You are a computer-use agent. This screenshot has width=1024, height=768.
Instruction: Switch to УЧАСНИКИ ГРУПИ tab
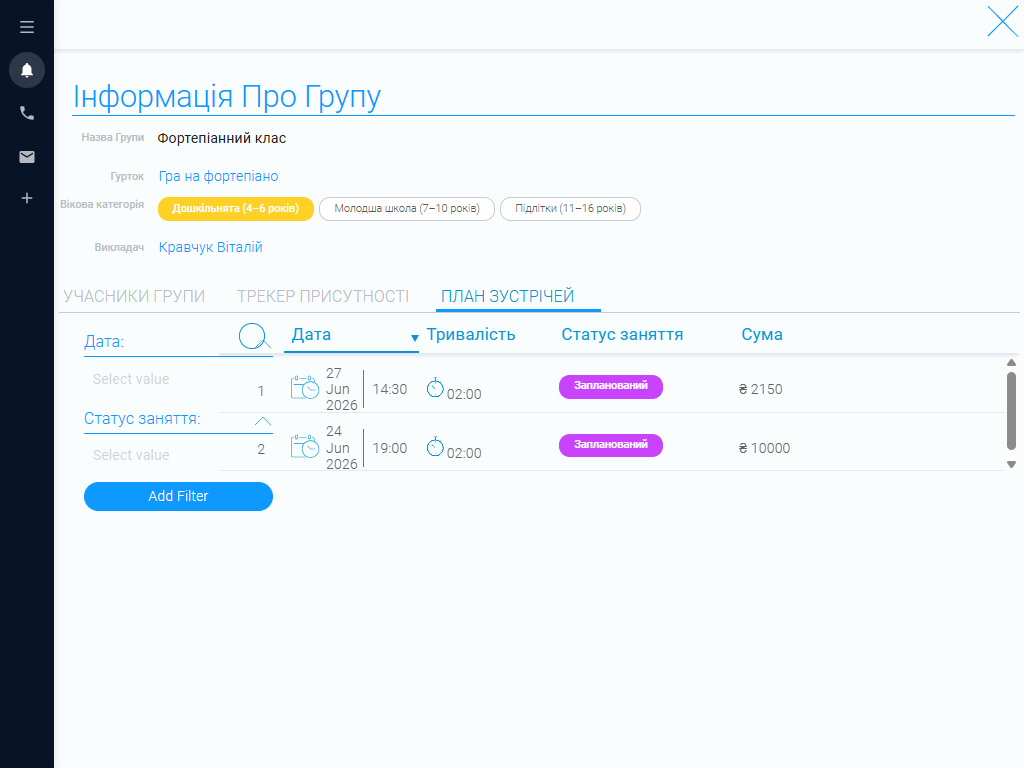[x=134, y=296]
